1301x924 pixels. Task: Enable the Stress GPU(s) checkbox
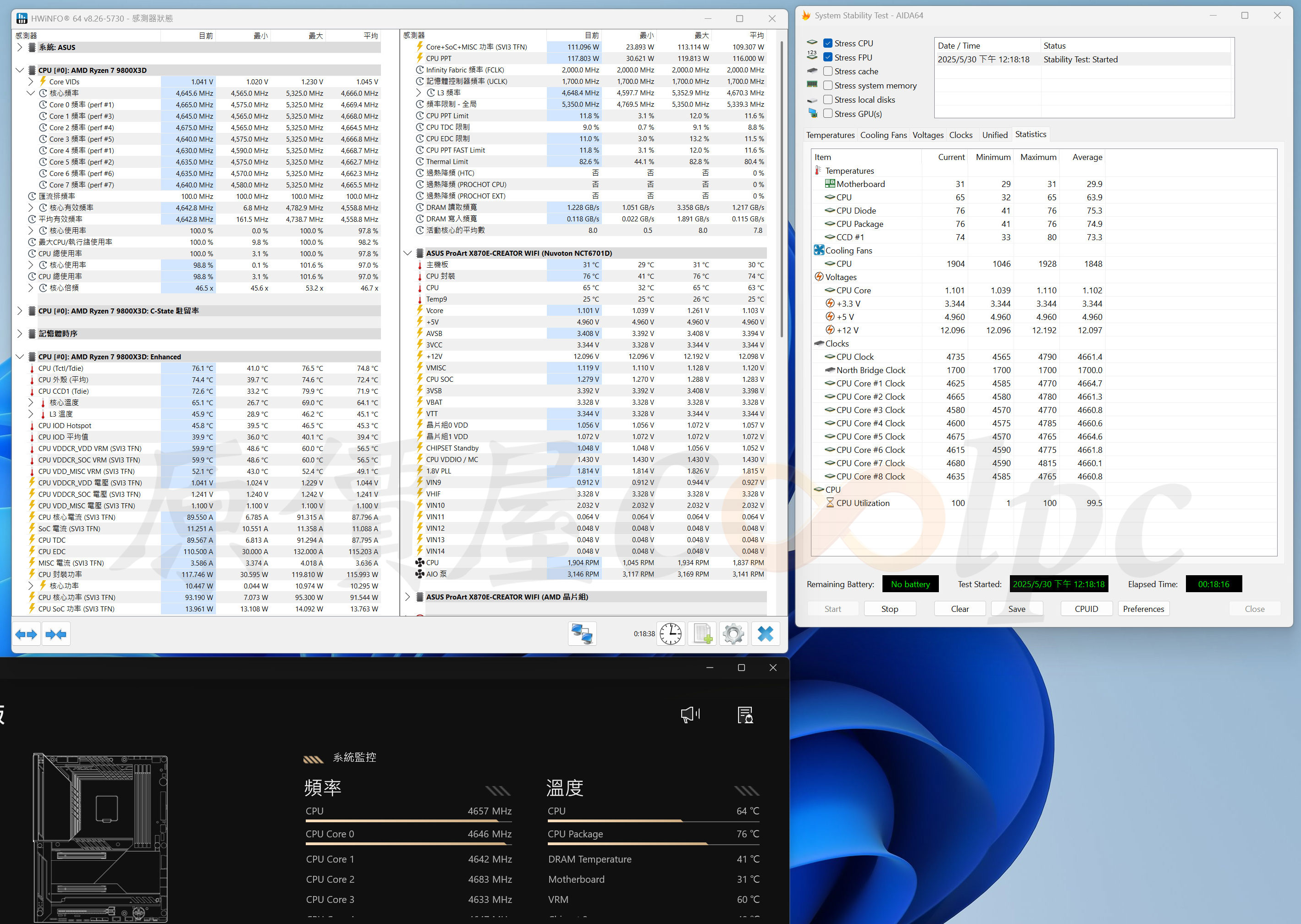point(828,114)
